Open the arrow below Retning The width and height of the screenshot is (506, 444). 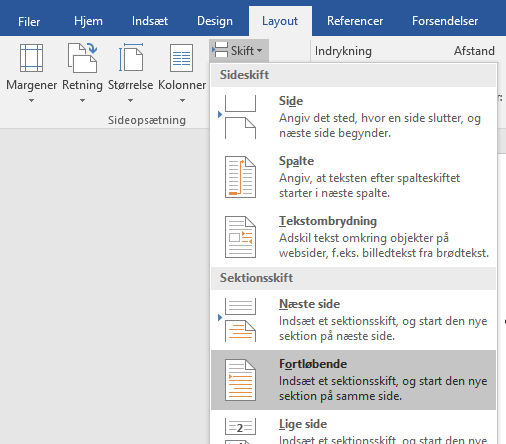click(x=82, y=100)
